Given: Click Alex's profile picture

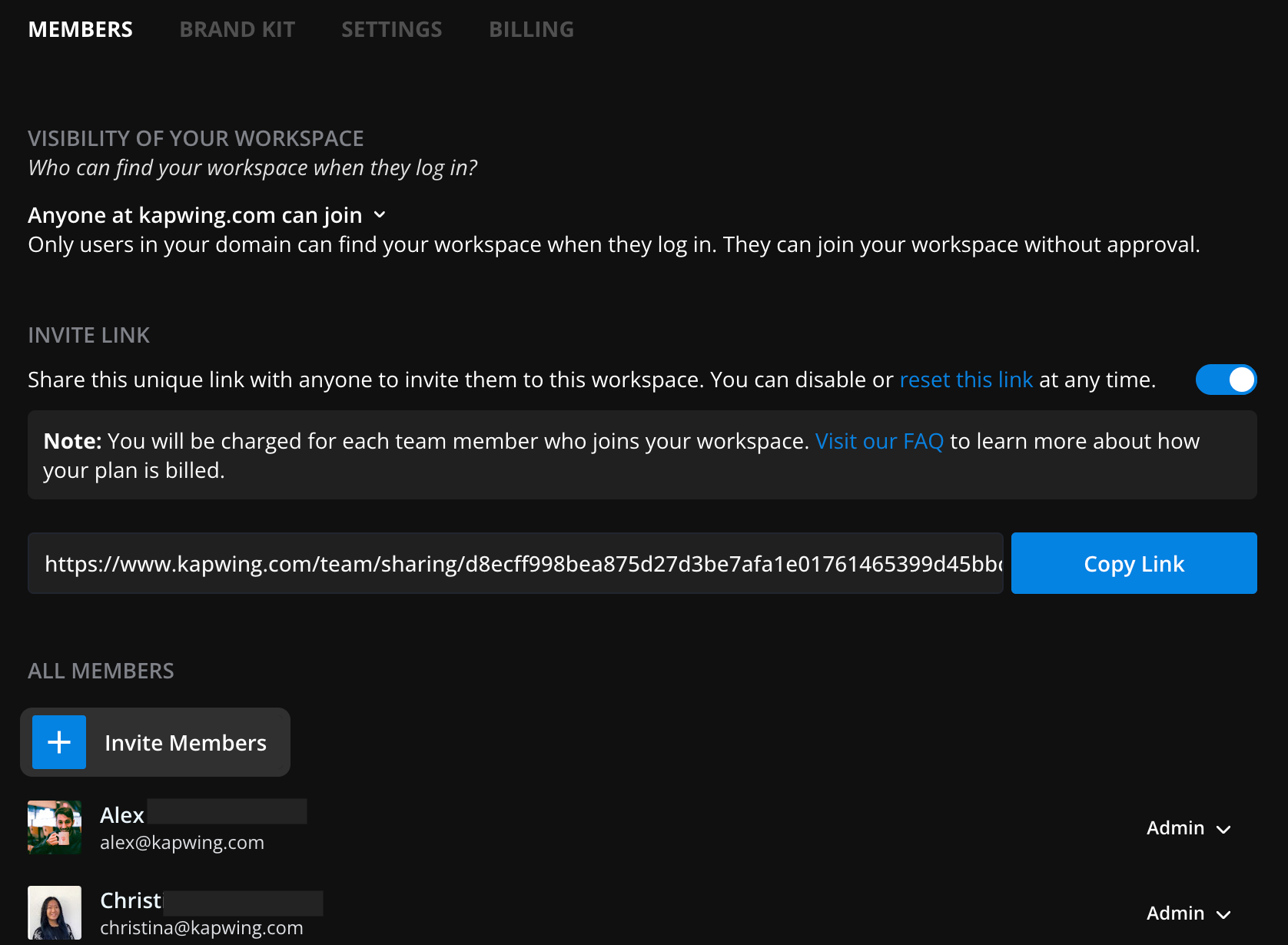Looking at the screenshot, I should (x=55, y=827).
